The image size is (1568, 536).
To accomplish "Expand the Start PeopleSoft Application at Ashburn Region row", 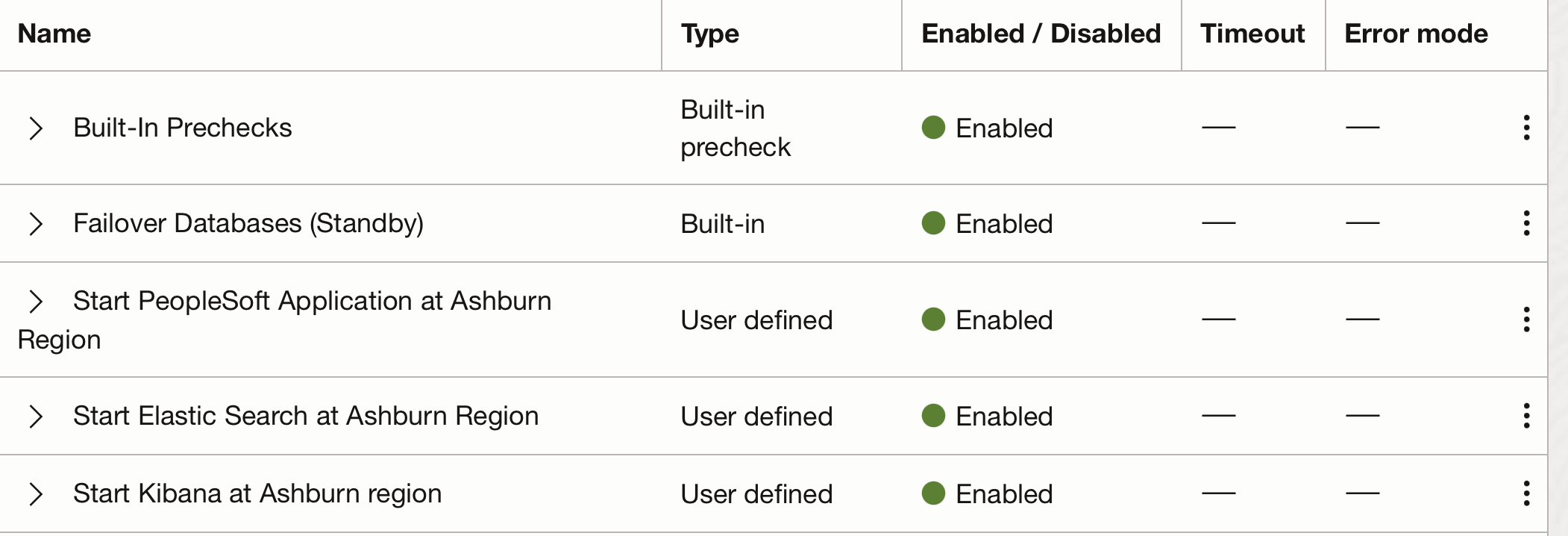I will [x=36, y=302].
